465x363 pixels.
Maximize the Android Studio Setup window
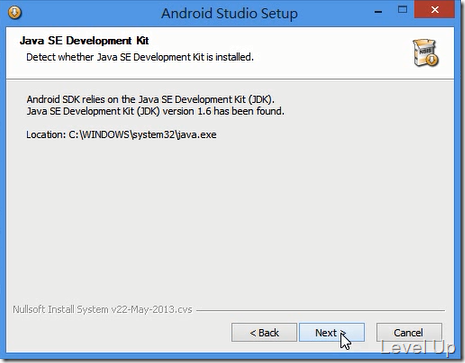click(x=402, y=10)
